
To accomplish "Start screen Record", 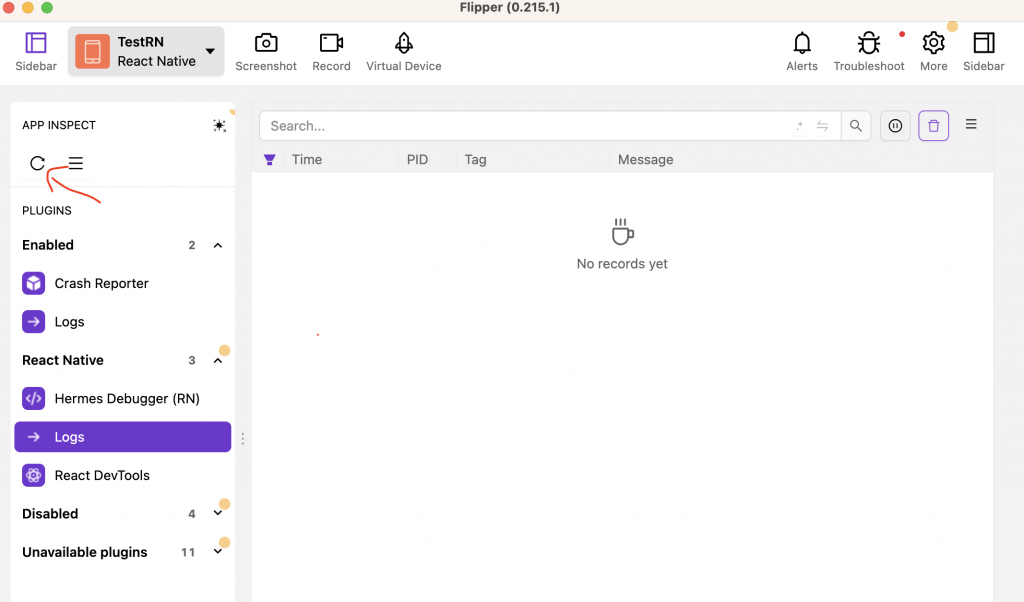I will tap(331, 52).
